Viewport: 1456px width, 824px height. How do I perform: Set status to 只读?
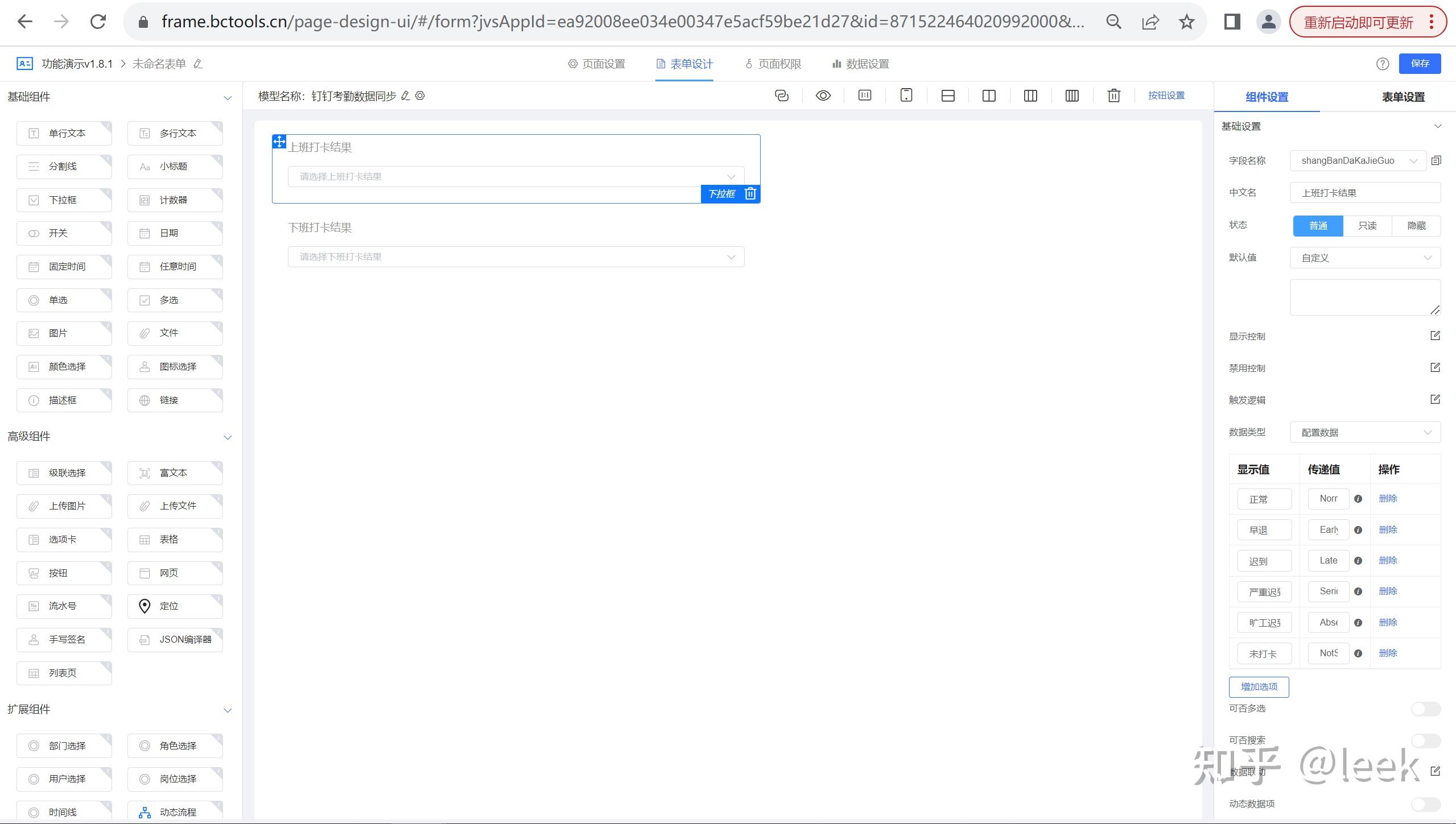tap(1367, 226)
